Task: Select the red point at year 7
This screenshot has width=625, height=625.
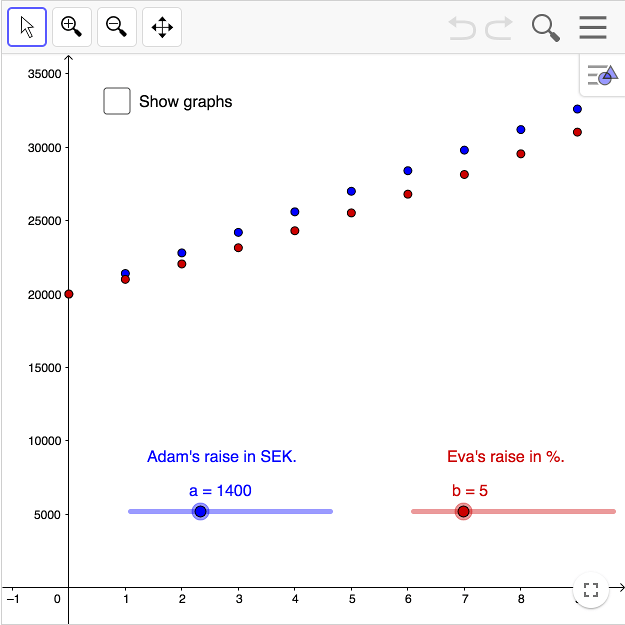Action: 464,175
